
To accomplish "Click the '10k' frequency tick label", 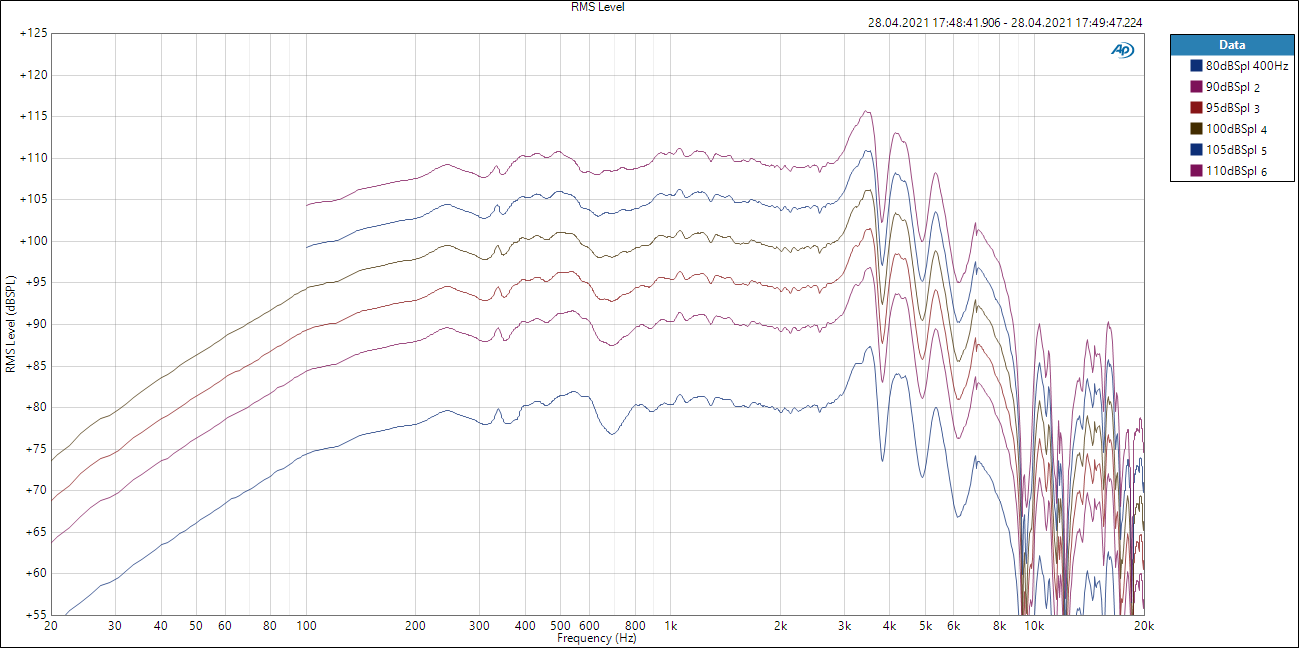I will pos(1034,627).
